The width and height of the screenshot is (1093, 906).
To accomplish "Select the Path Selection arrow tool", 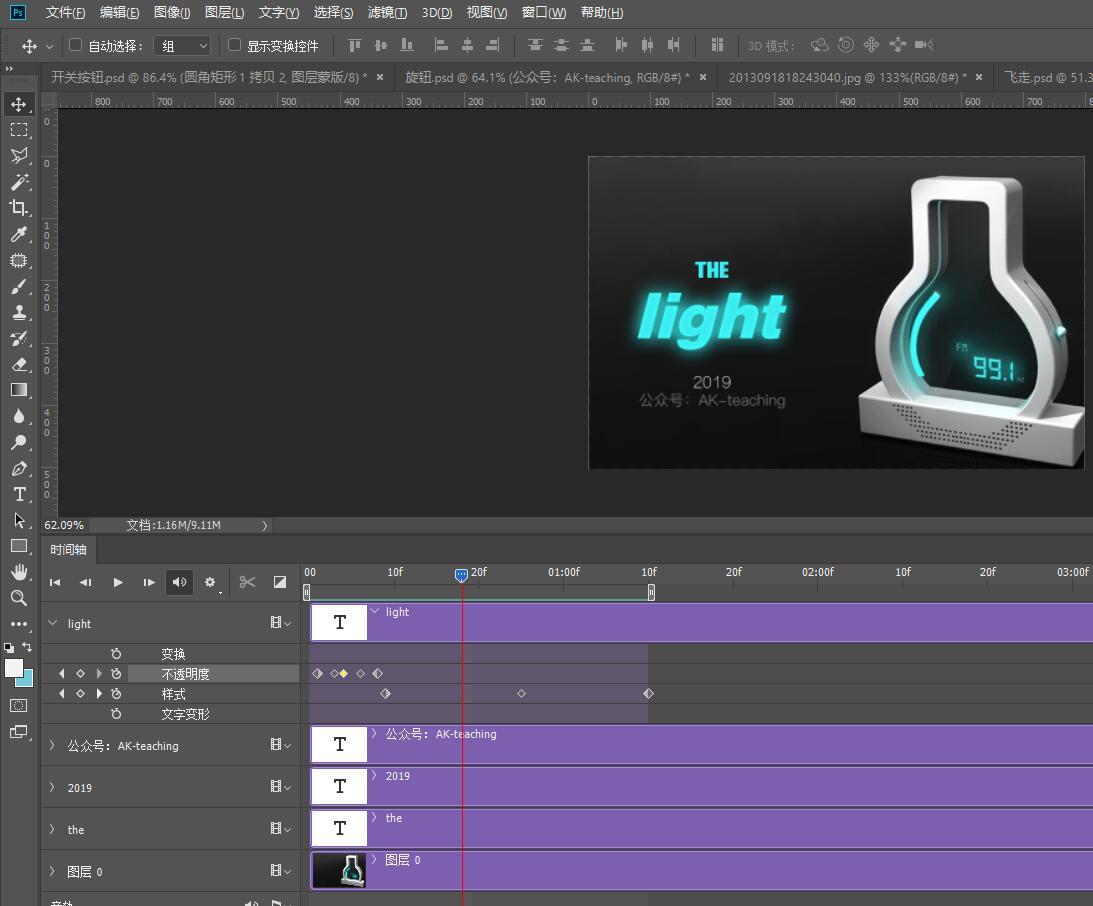I will click(19, 521).
